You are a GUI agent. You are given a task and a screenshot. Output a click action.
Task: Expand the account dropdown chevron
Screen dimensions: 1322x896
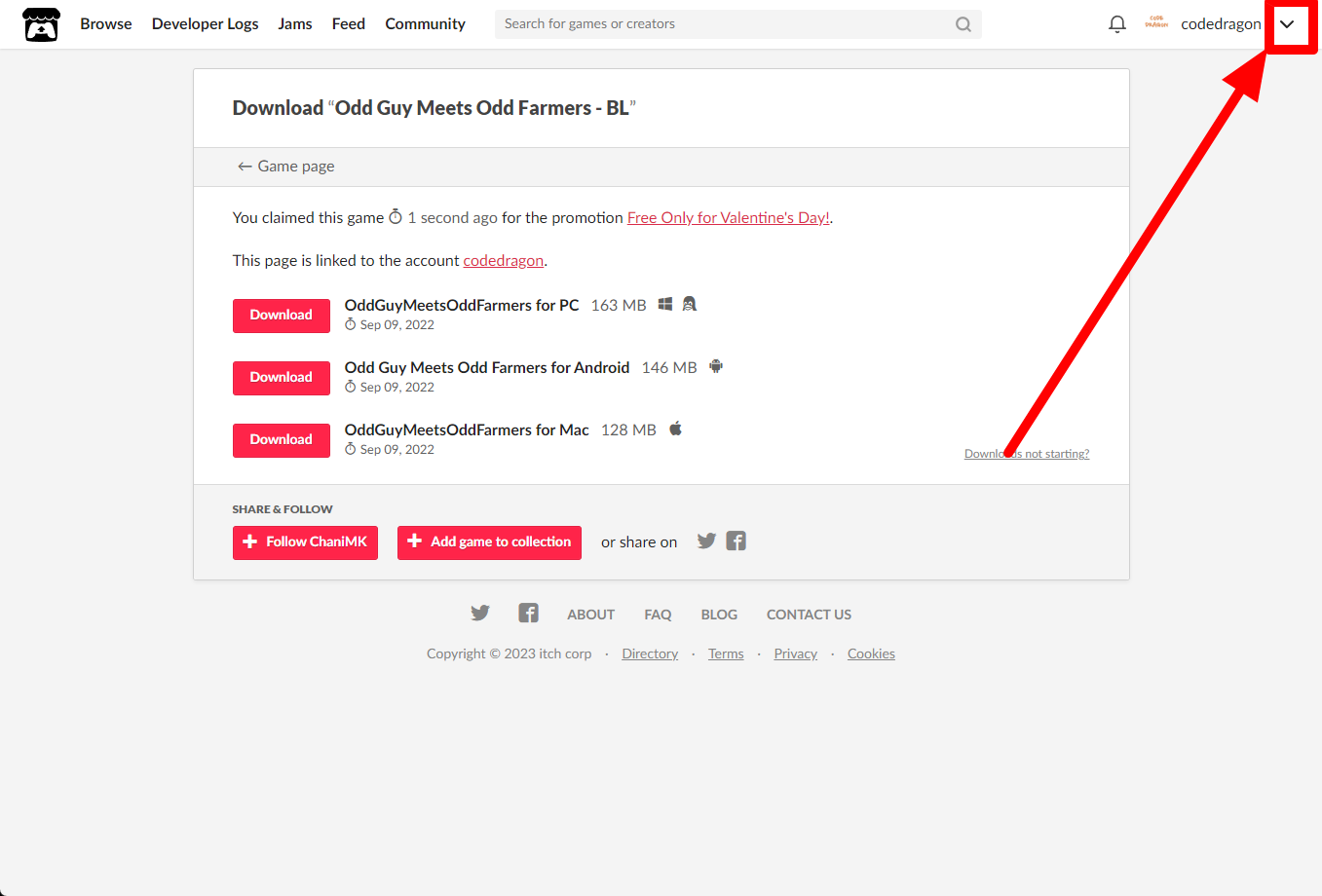[x=1287, y=24]
